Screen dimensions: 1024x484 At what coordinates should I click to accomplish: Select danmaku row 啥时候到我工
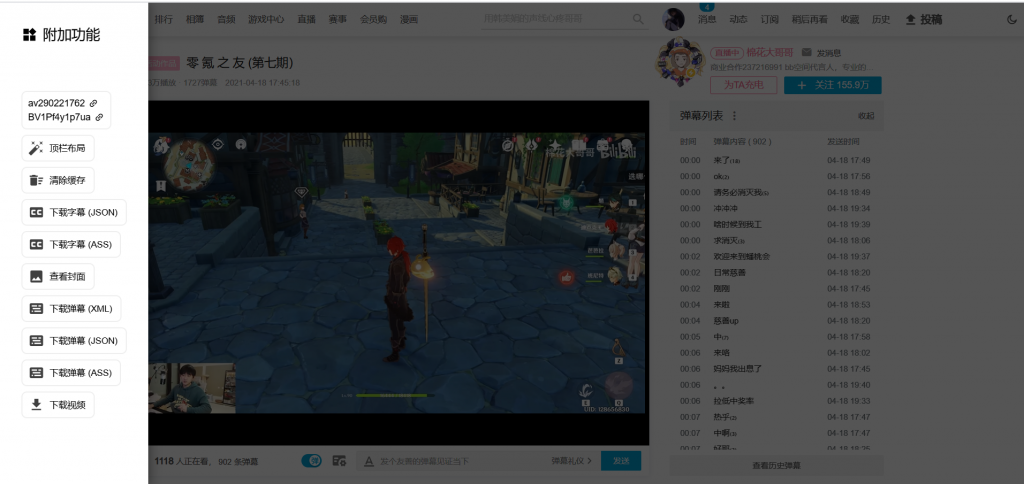tap(776, 224)
